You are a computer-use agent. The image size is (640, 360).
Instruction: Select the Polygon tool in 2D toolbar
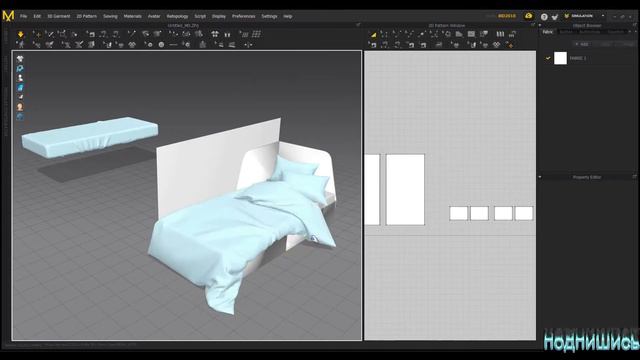pyautogui.click(x=459, y=34)
